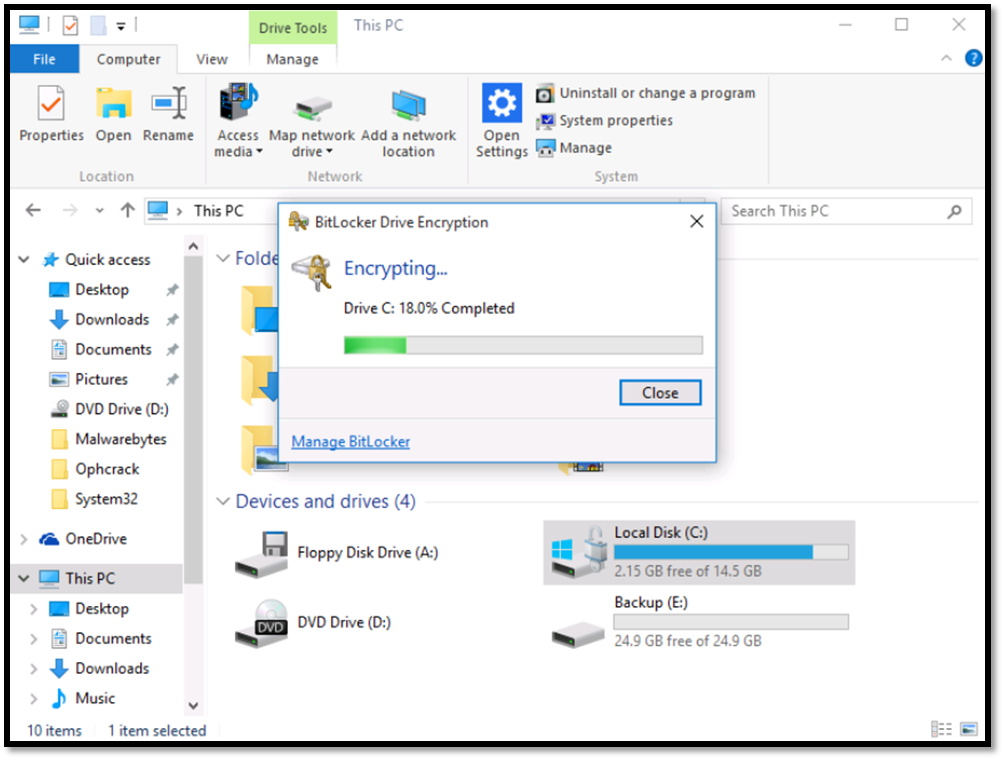Select the System32 folder in sidebar

(x=106, y=499)
